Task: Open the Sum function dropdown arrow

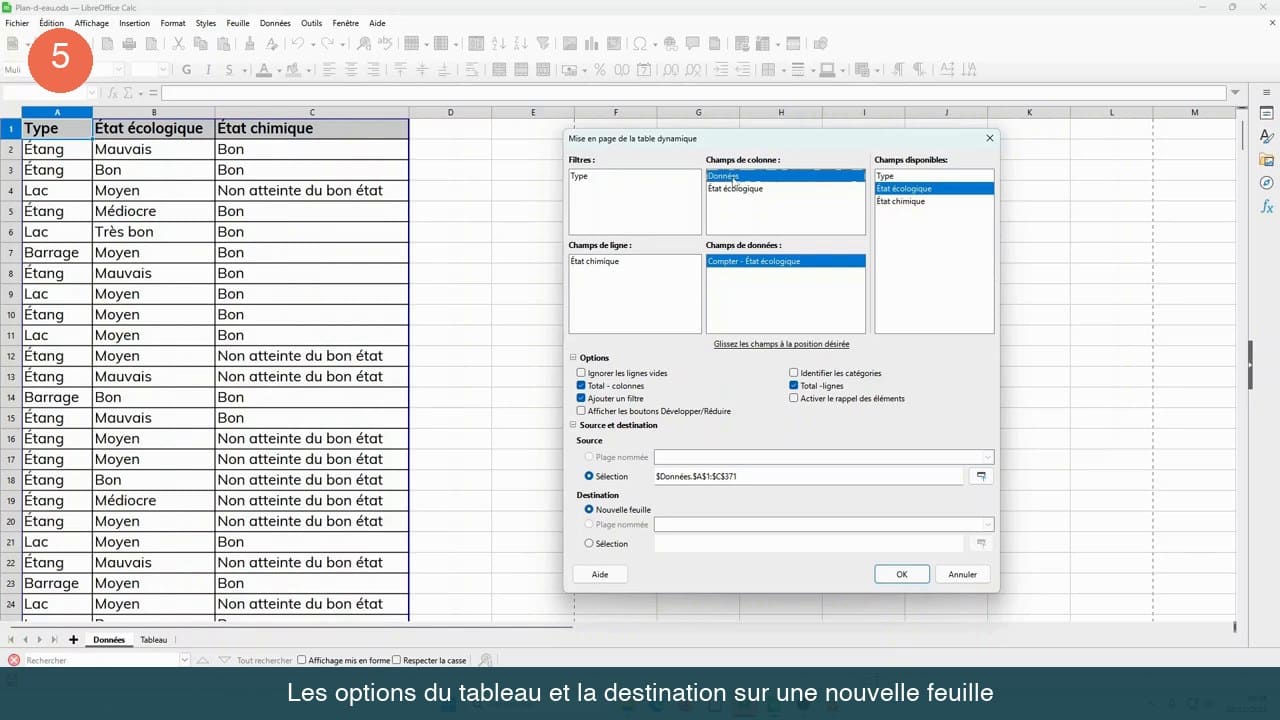Action: tap(143, 93)
